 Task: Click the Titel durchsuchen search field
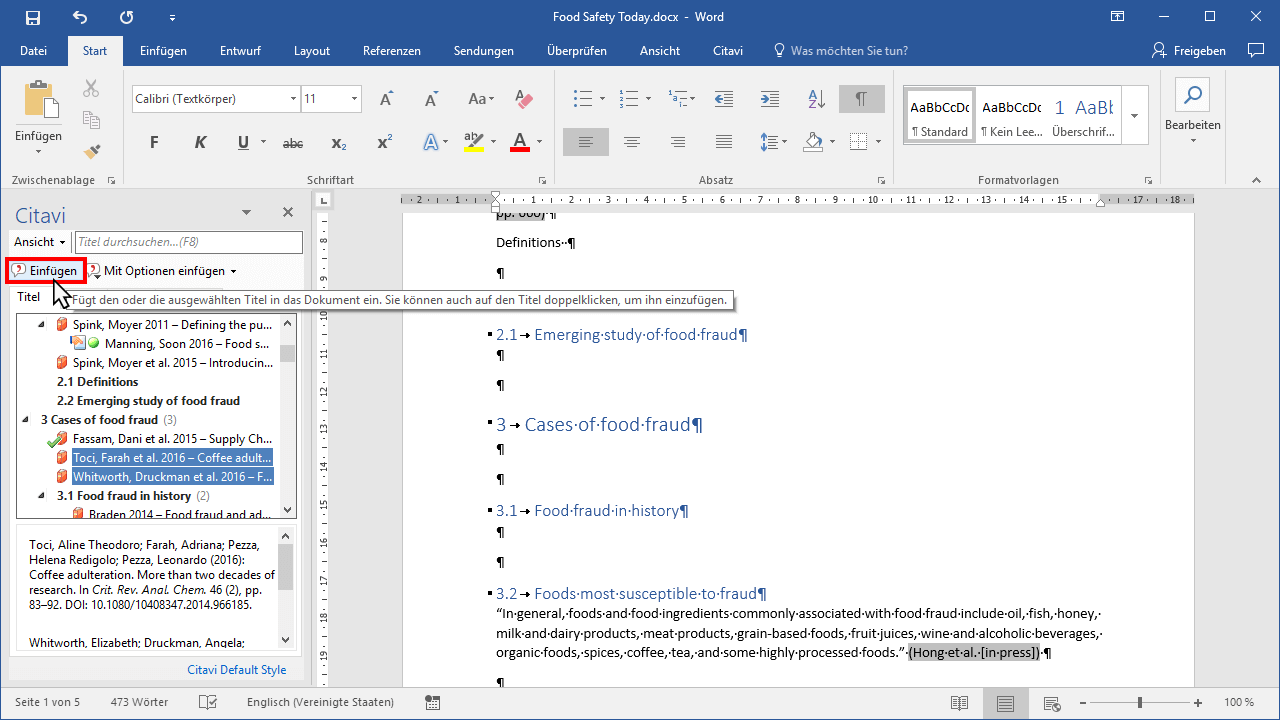point(188,242)
